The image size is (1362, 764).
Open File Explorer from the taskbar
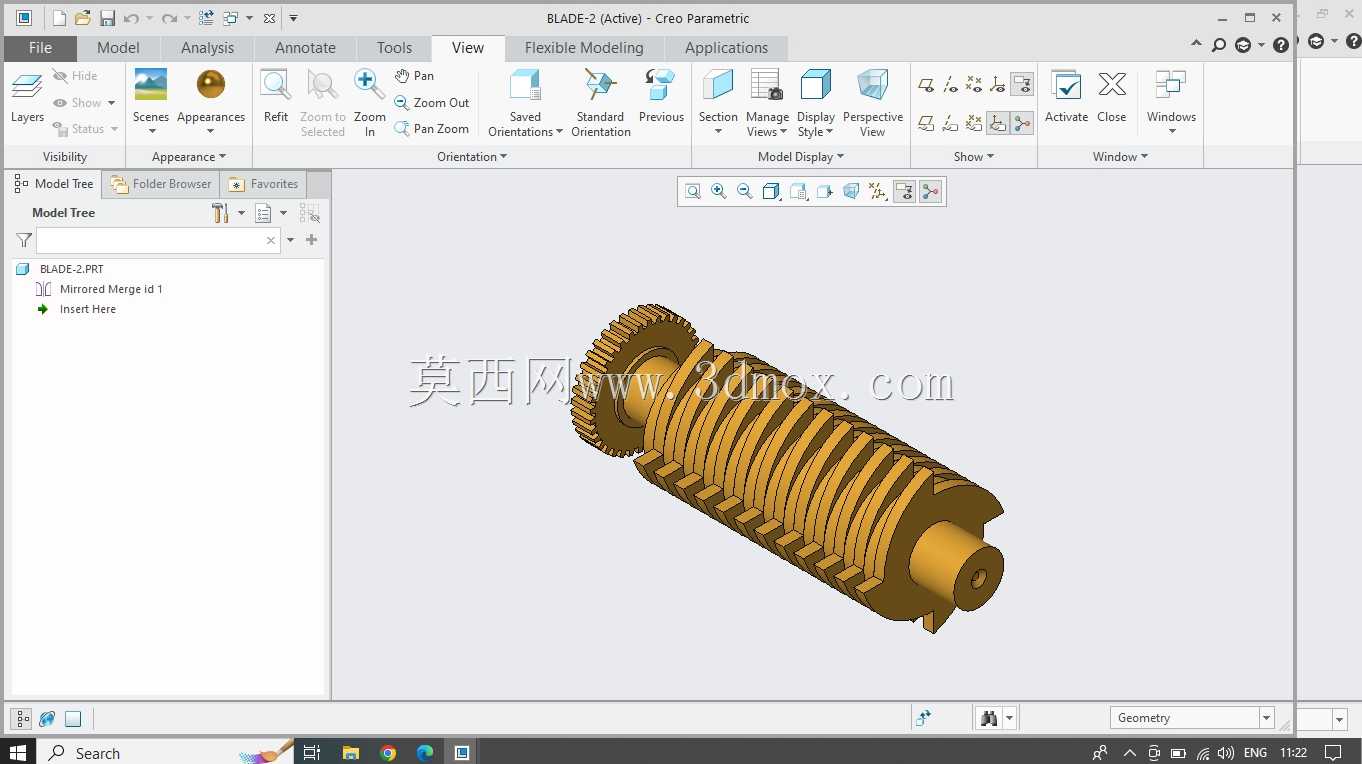pos(350,753)
